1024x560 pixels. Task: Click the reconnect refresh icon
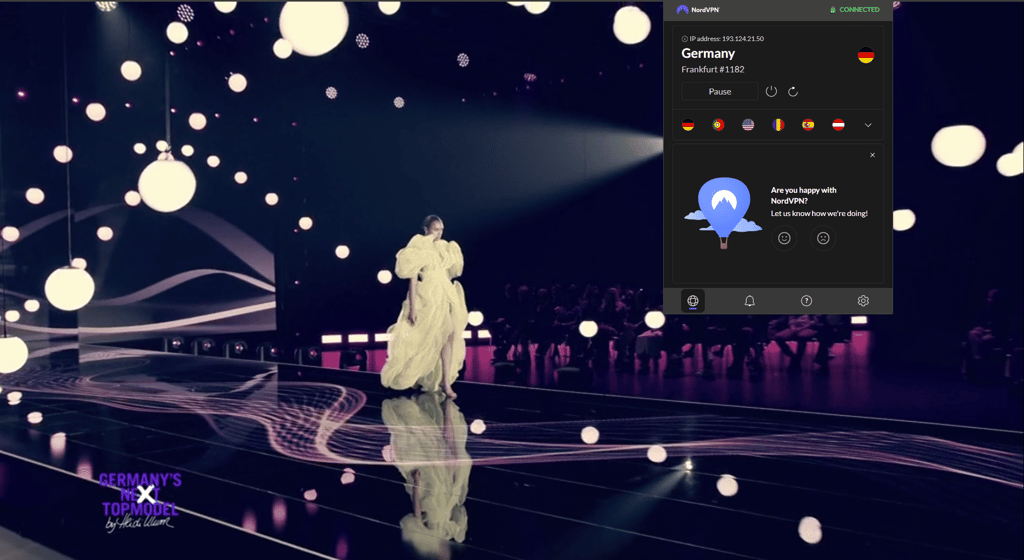click(x=793, y=91)
